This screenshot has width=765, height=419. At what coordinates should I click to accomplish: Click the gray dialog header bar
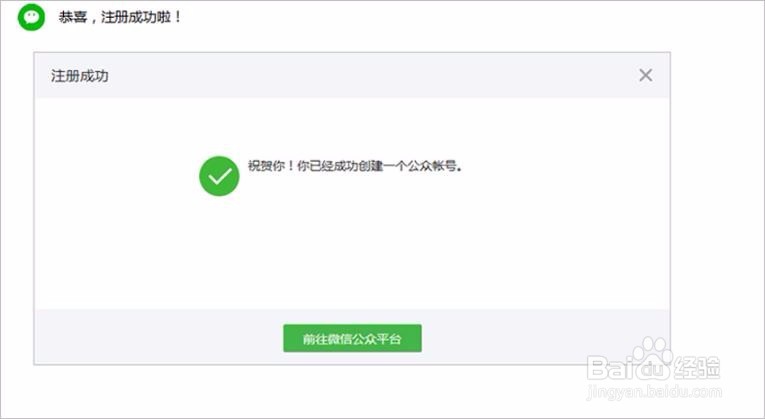point(352,76)
